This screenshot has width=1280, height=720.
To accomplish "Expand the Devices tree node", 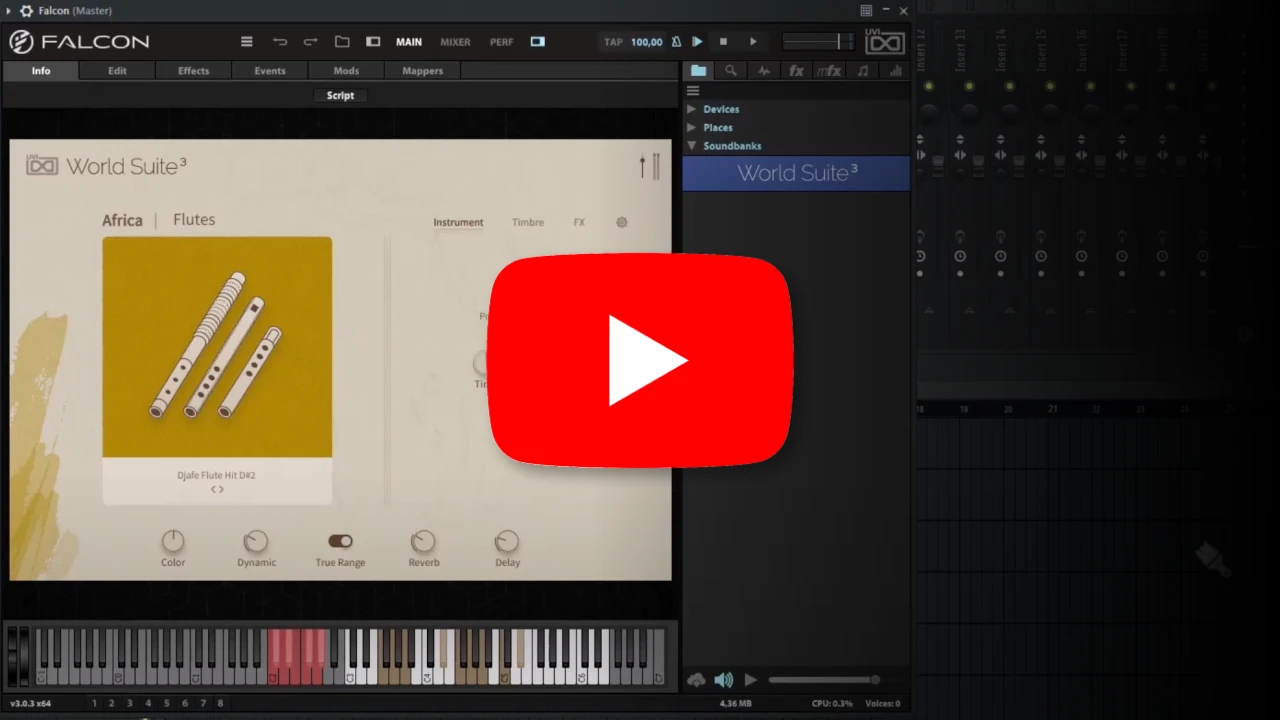I will pos(691,109).
